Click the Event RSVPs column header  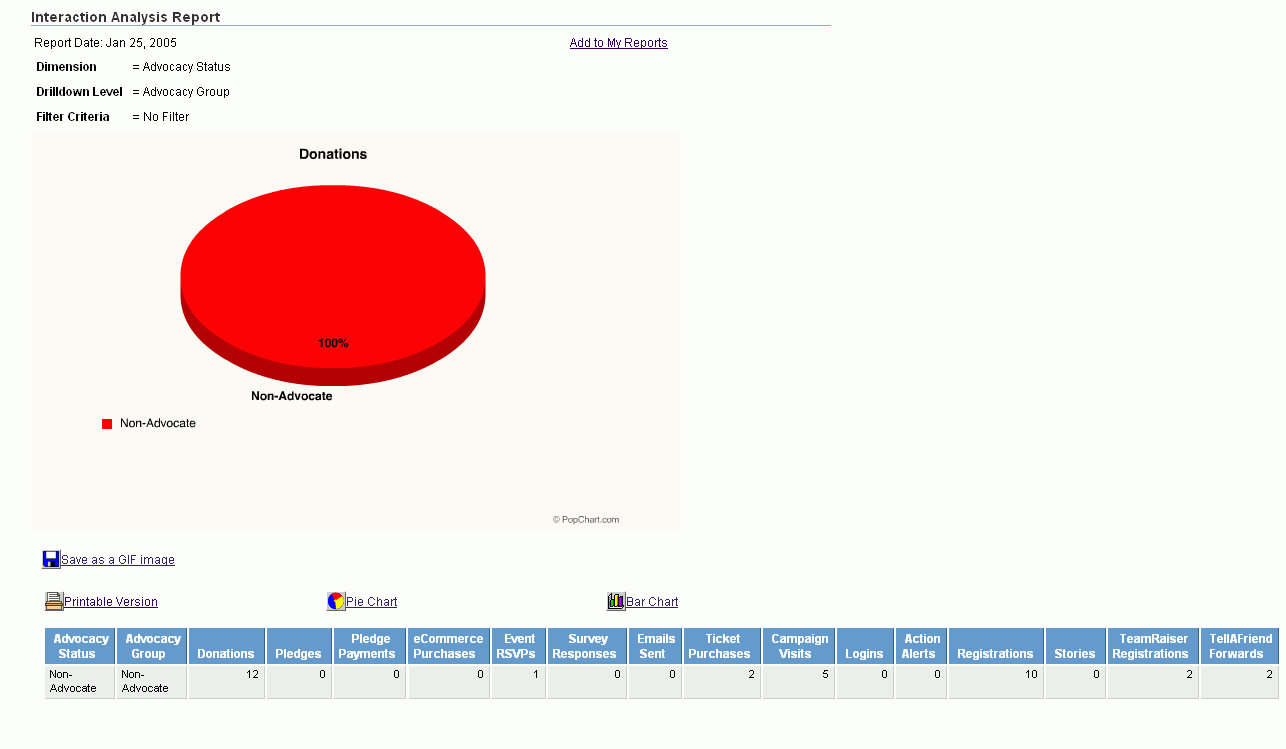pyautogui.click(x=519, y=646)
